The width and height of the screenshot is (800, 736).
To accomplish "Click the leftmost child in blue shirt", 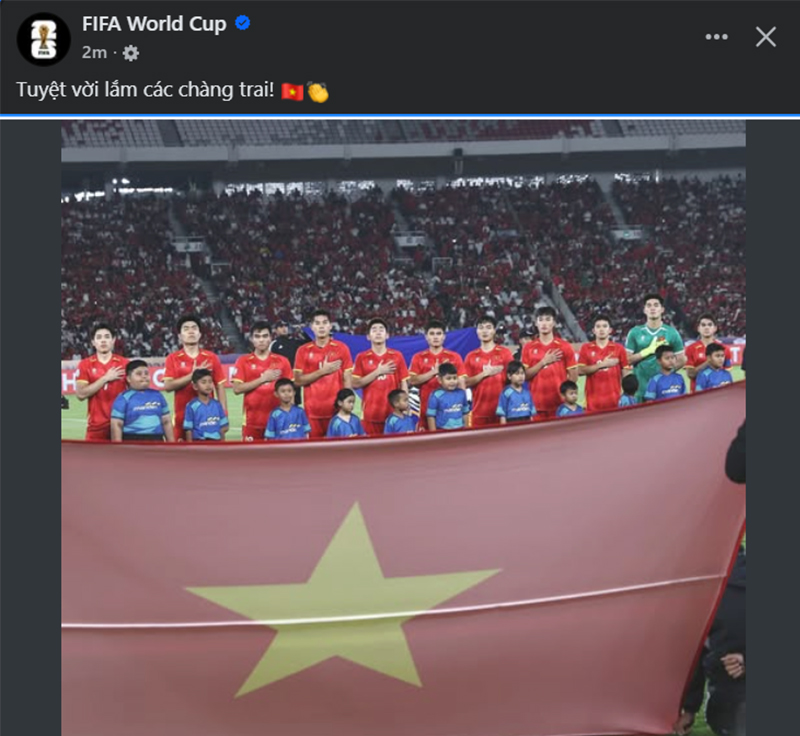I will click(141, 401).
